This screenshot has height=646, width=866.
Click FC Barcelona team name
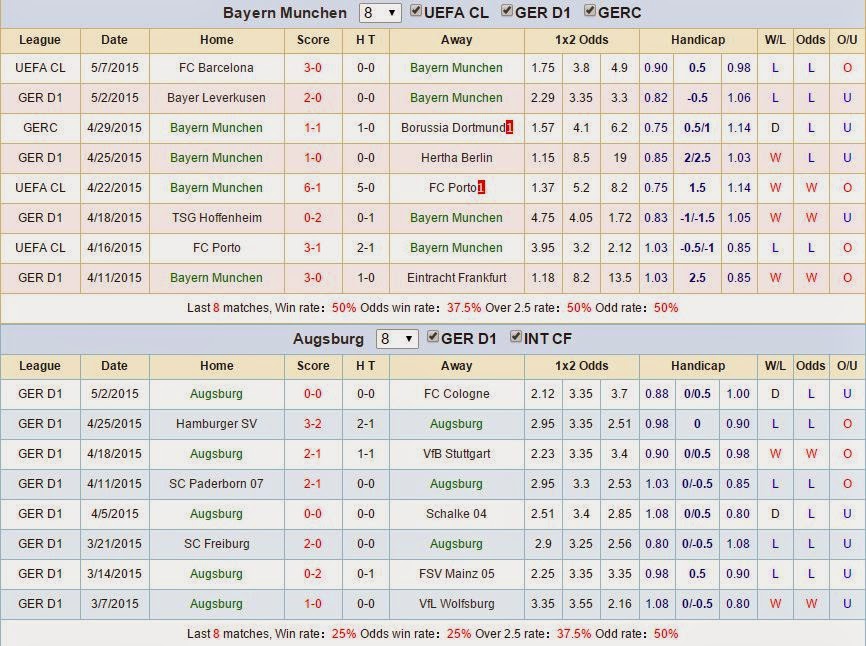pos(216,68)
